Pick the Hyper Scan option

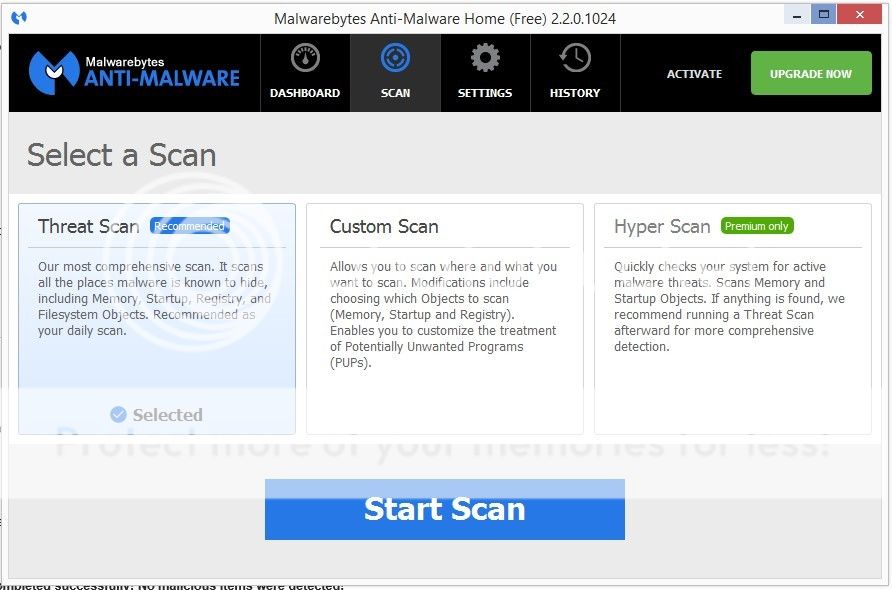pyautogui.click(x=662, y=227)
